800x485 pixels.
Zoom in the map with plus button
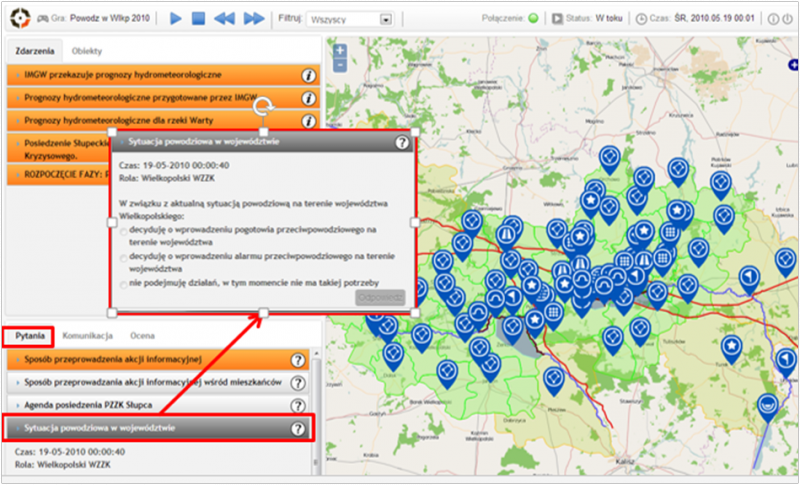(340, 50)
